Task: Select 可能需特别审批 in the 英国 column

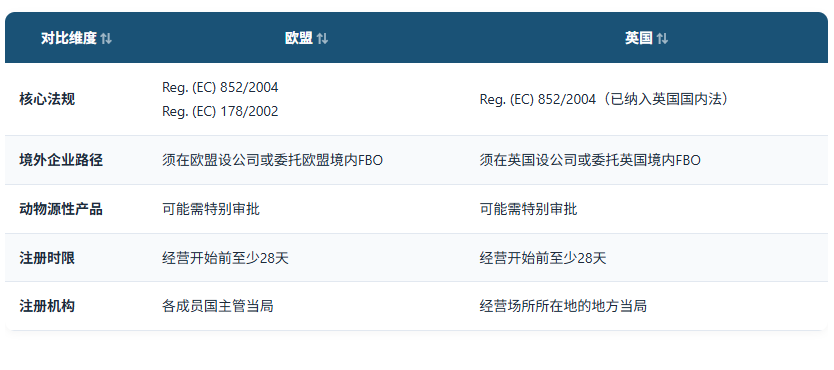Action: click(528, 209)
